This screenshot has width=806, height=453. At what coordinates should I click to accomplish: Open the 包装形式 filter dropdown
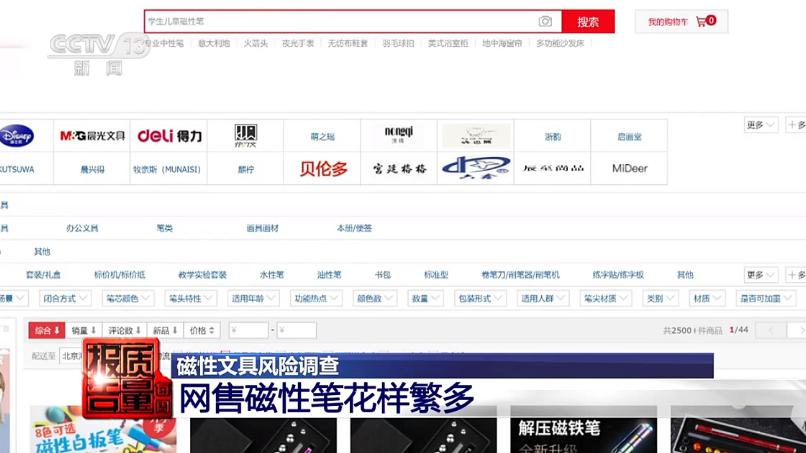pos(480,298)
